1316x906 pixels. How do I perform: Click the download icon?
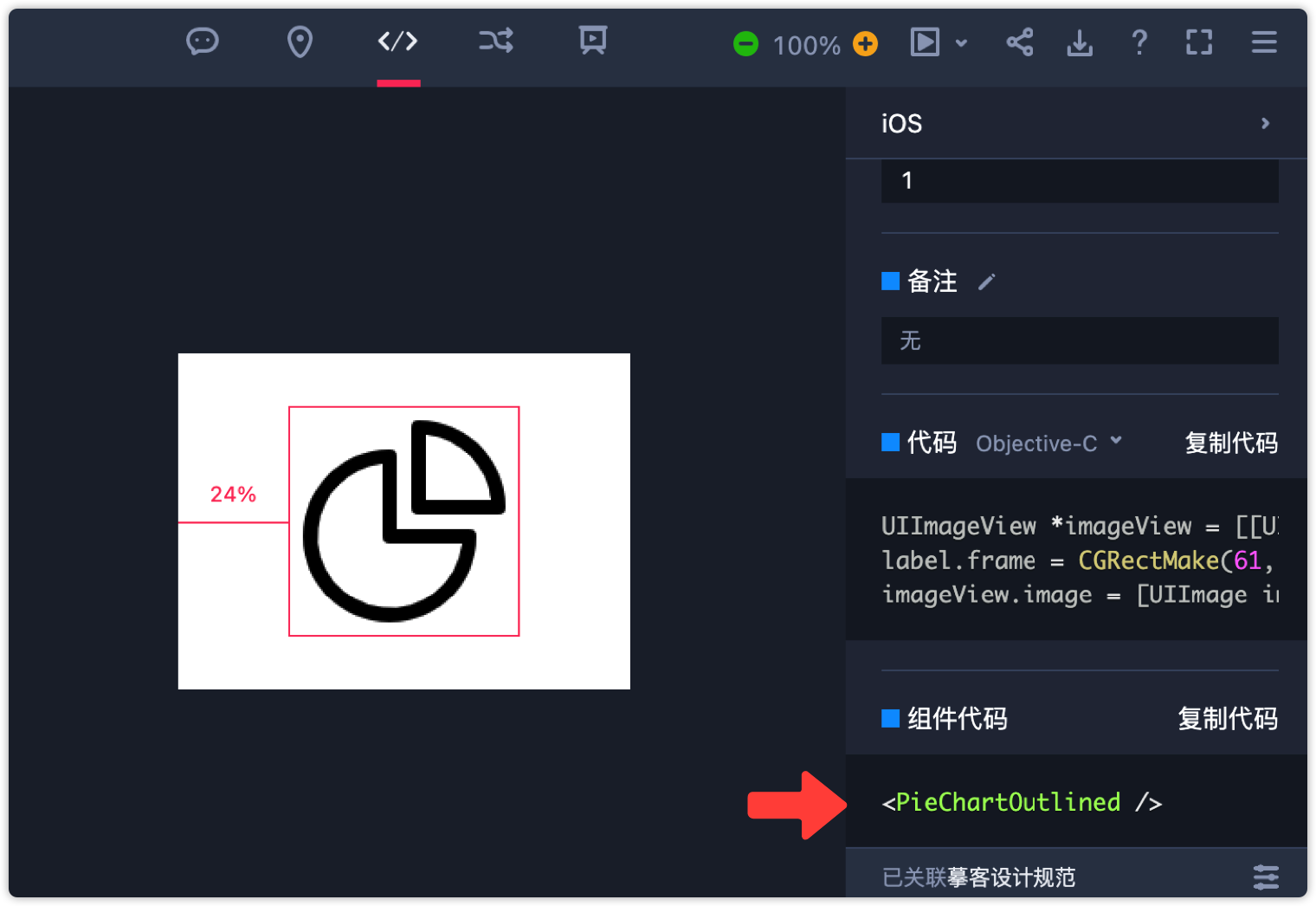click(1080, 42)
